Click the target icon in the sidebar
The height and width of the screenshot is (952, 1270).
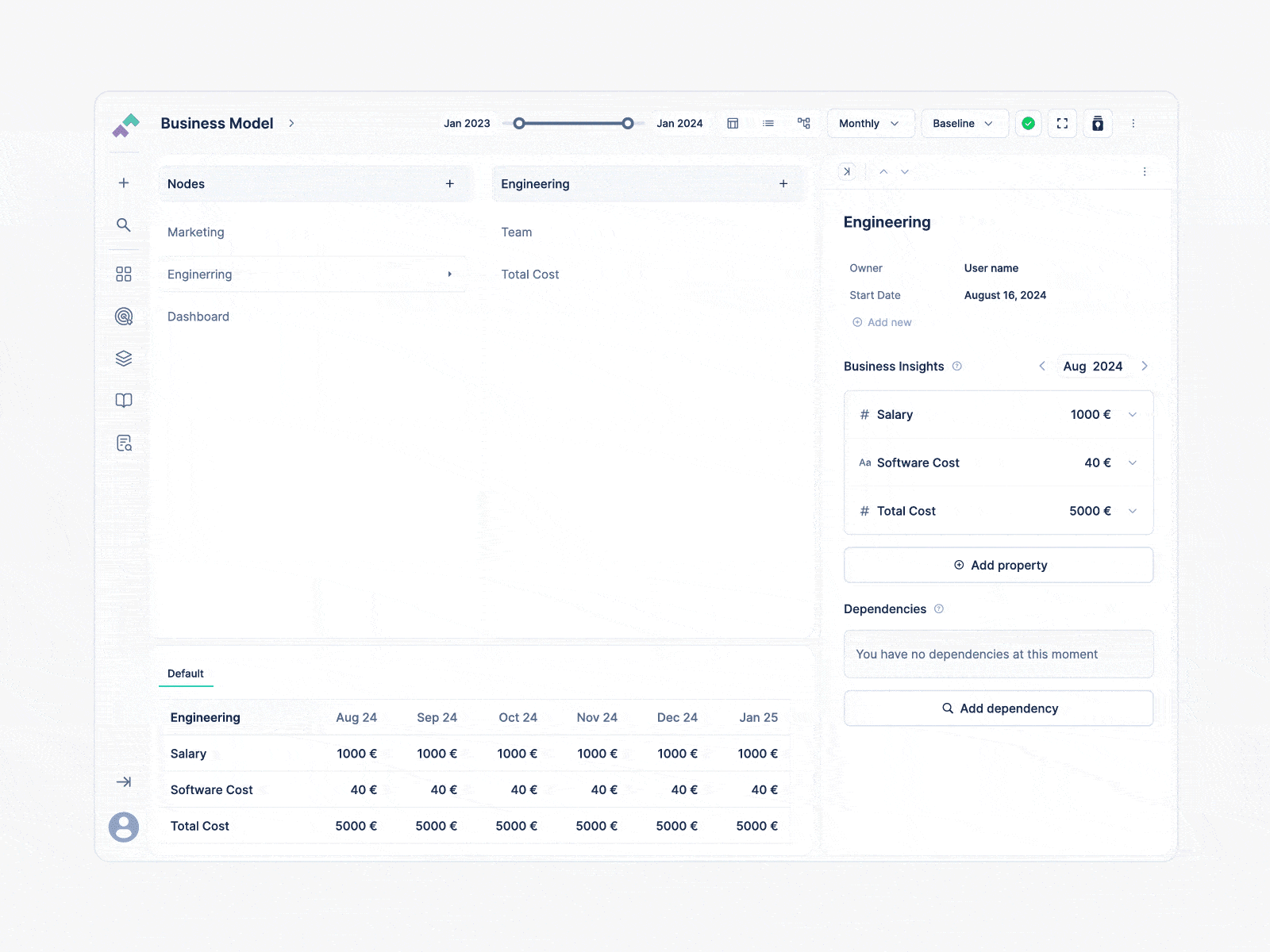pyautogui.click(x=124, y=315)
